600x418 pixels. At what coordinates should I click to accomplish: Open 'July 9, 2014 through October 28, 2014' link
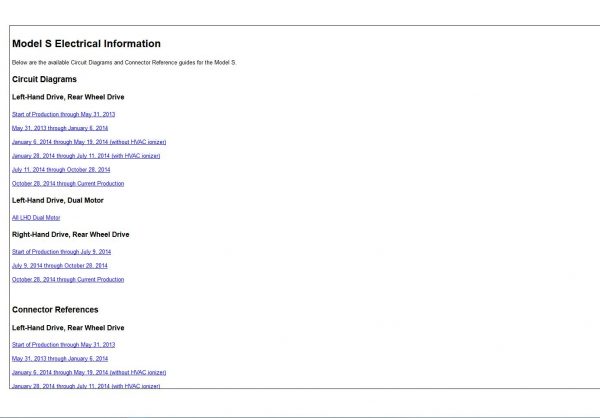pyautogui.click(x=60, y=266)
